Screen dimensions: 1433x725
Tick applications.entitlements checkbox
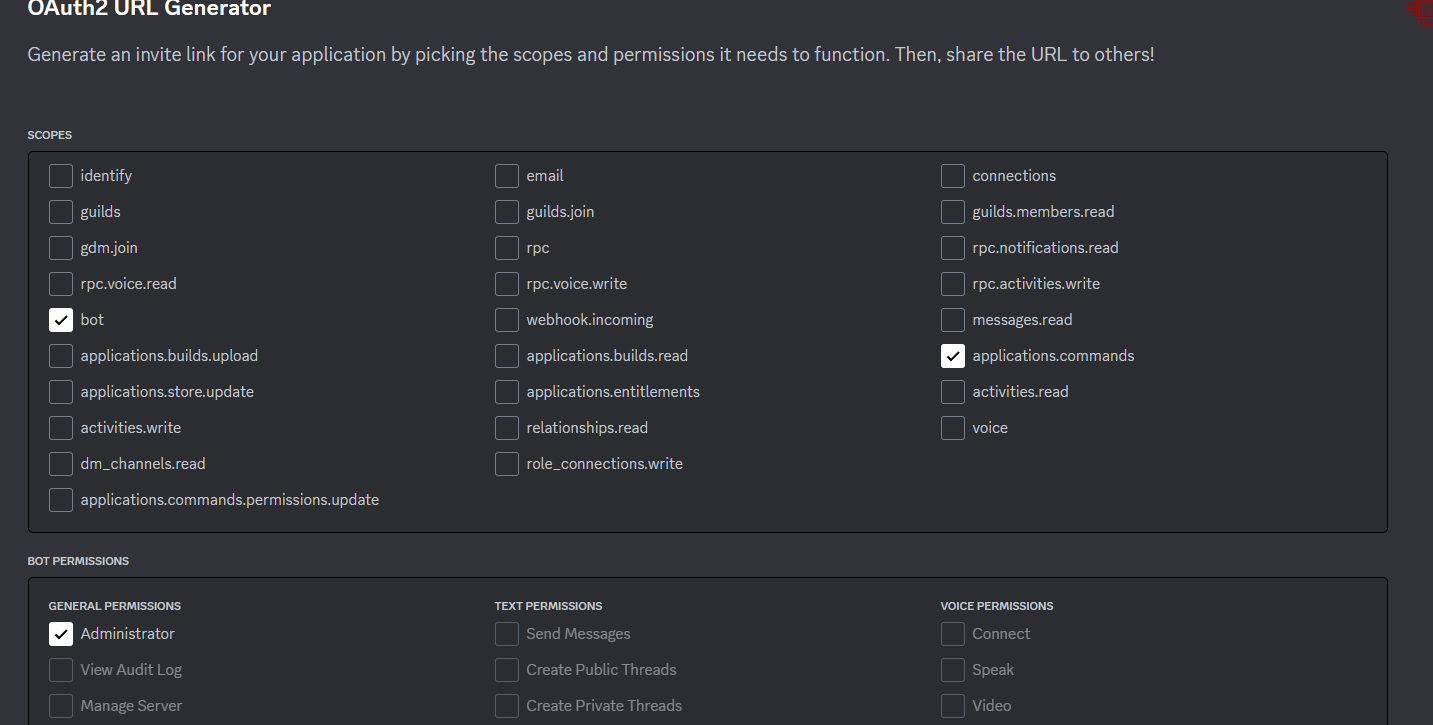coord(507,392)
